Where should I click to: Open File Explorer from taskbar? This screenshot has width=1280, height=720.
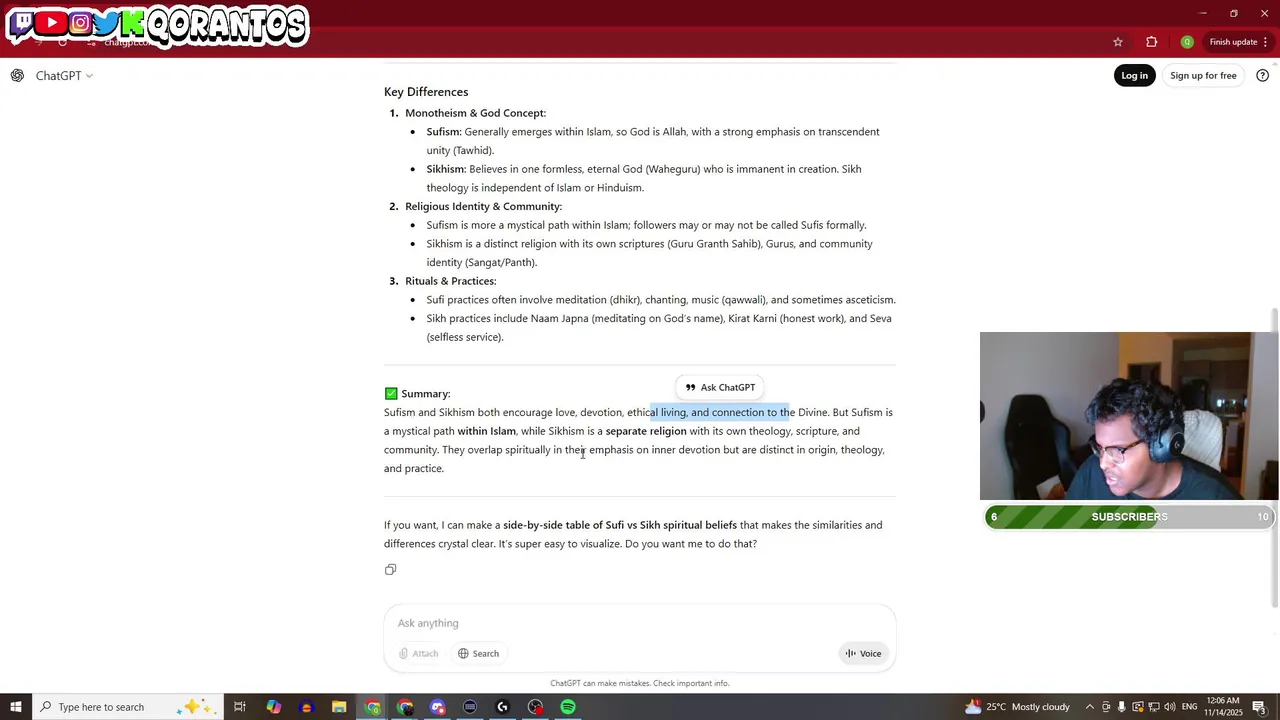[339, 707]
